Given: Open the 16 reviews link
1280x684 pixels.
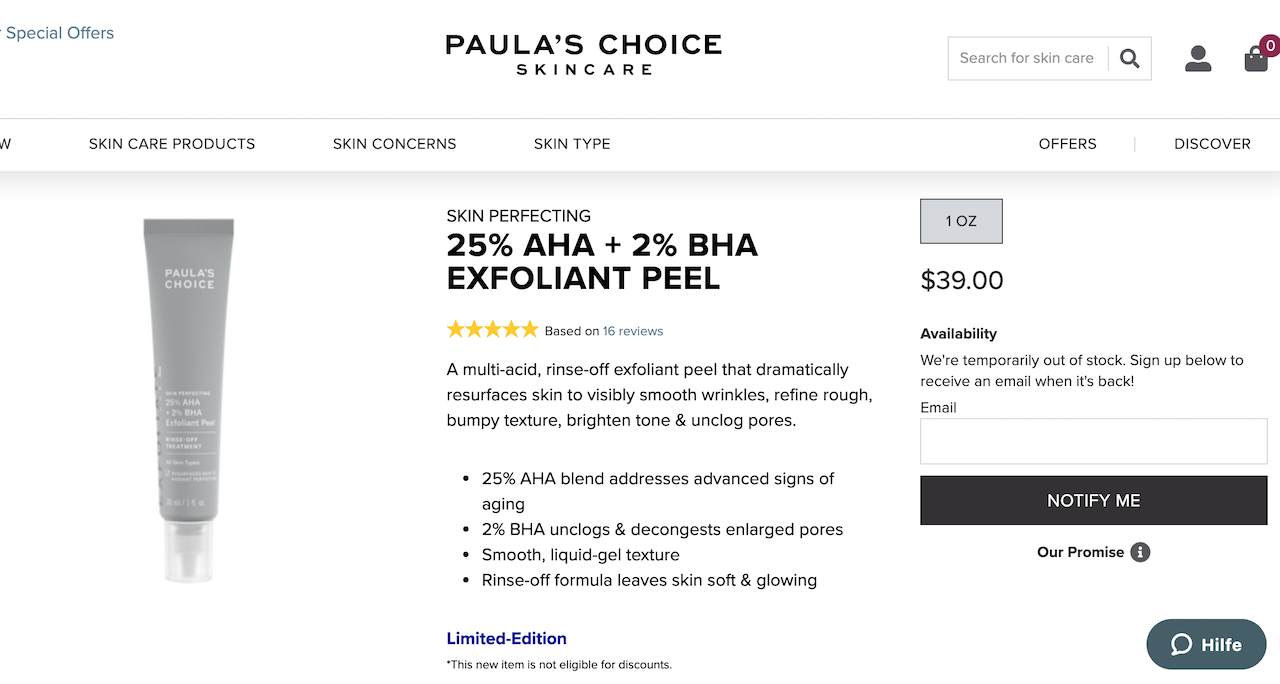Looking at the screenshot, I should (x=633, y=331).
